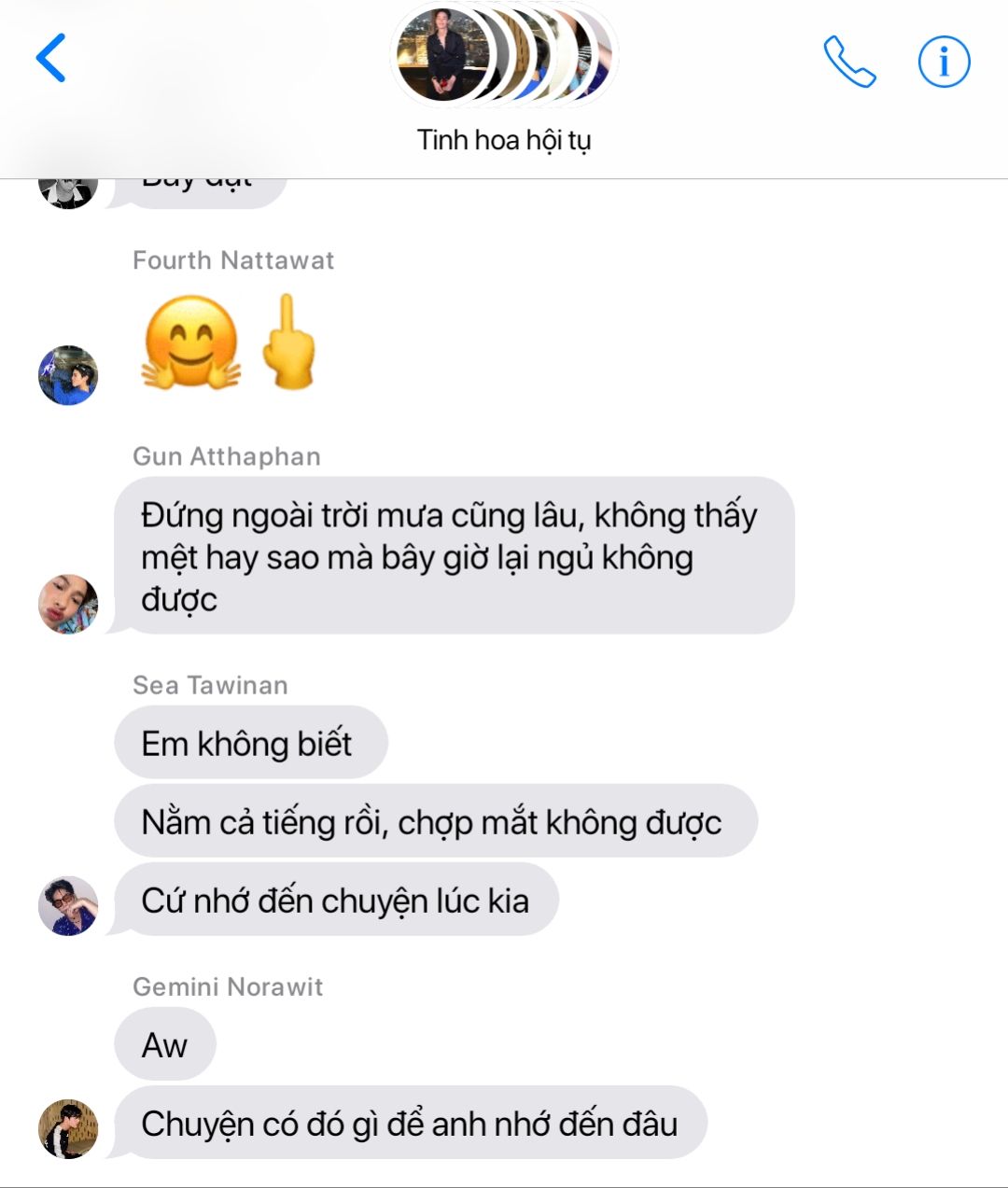Open conversation info icon
The width and height of the screenshot is (1008, 1188).
coord(944,63)
